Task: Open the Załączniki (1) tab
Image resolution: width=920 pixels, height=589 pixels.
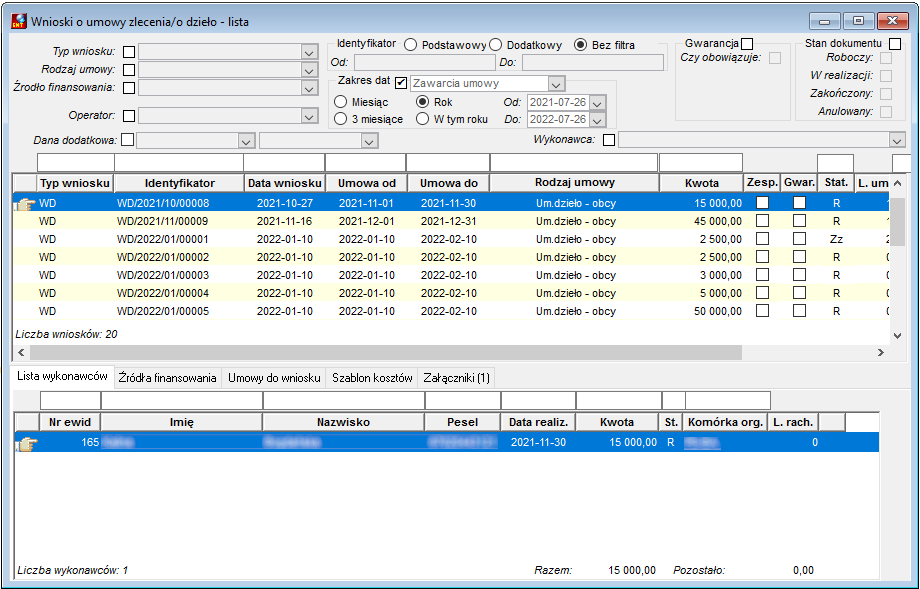Action: (456, 378)
